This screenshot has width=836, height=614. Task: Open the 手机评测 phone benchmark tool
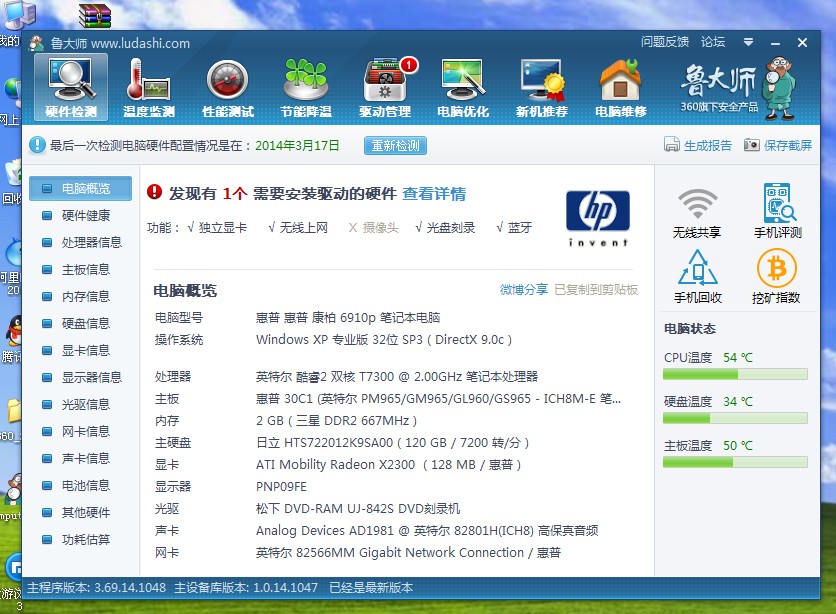tap(778, 211)
